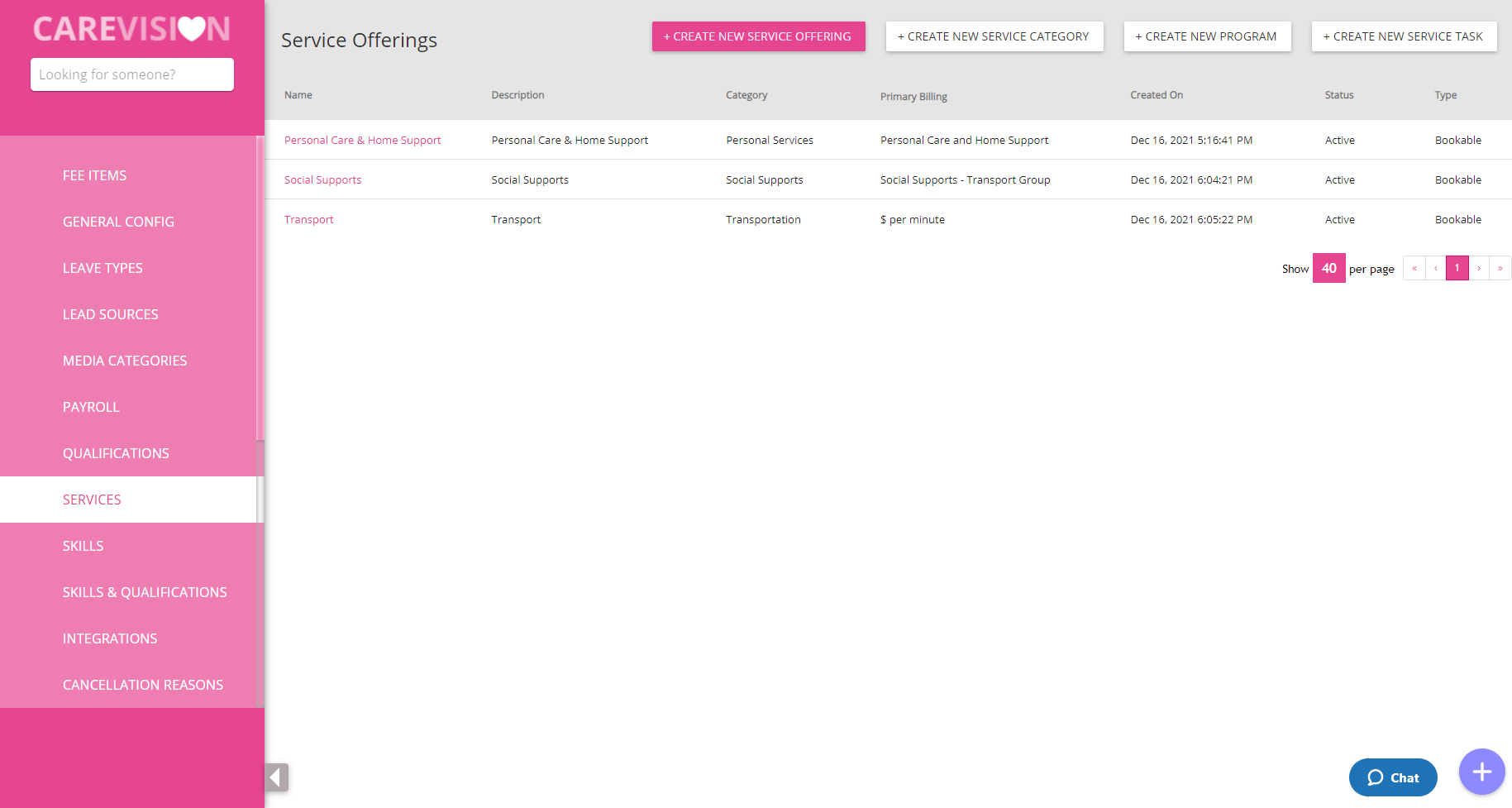1512x808 pixels.
Task: Open the Transport service offering link
Action: [x=309, y=219]
